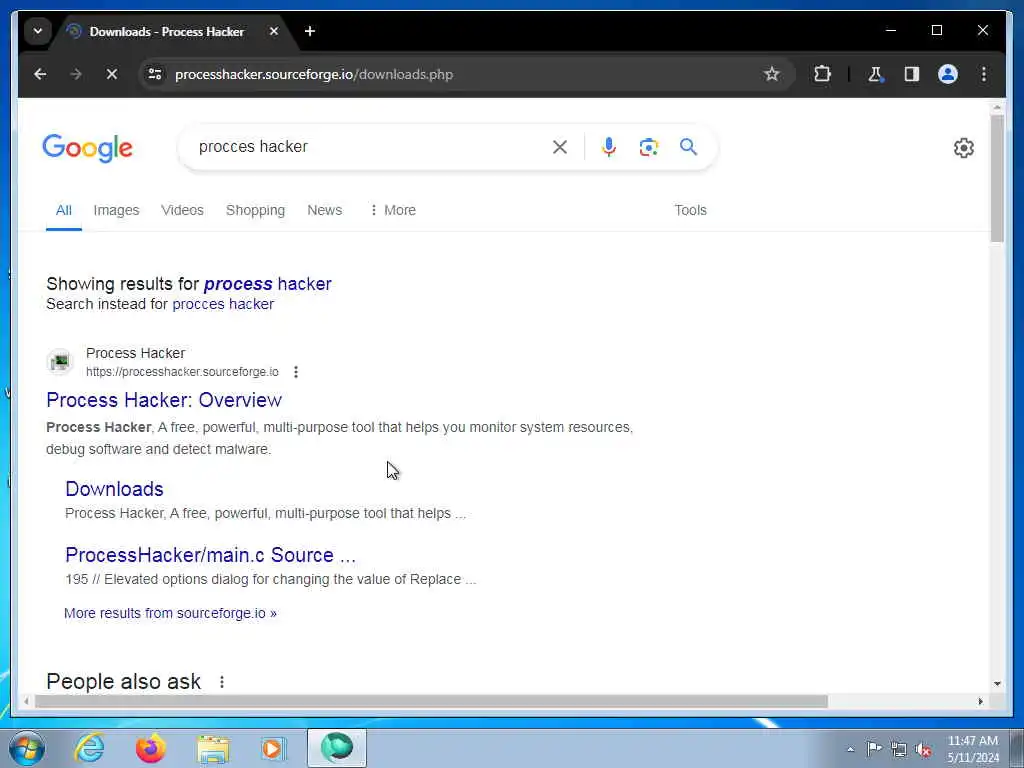Open the Downloads sitelink
This screenshot has height=768, width=1024.
tap(114, 489)
